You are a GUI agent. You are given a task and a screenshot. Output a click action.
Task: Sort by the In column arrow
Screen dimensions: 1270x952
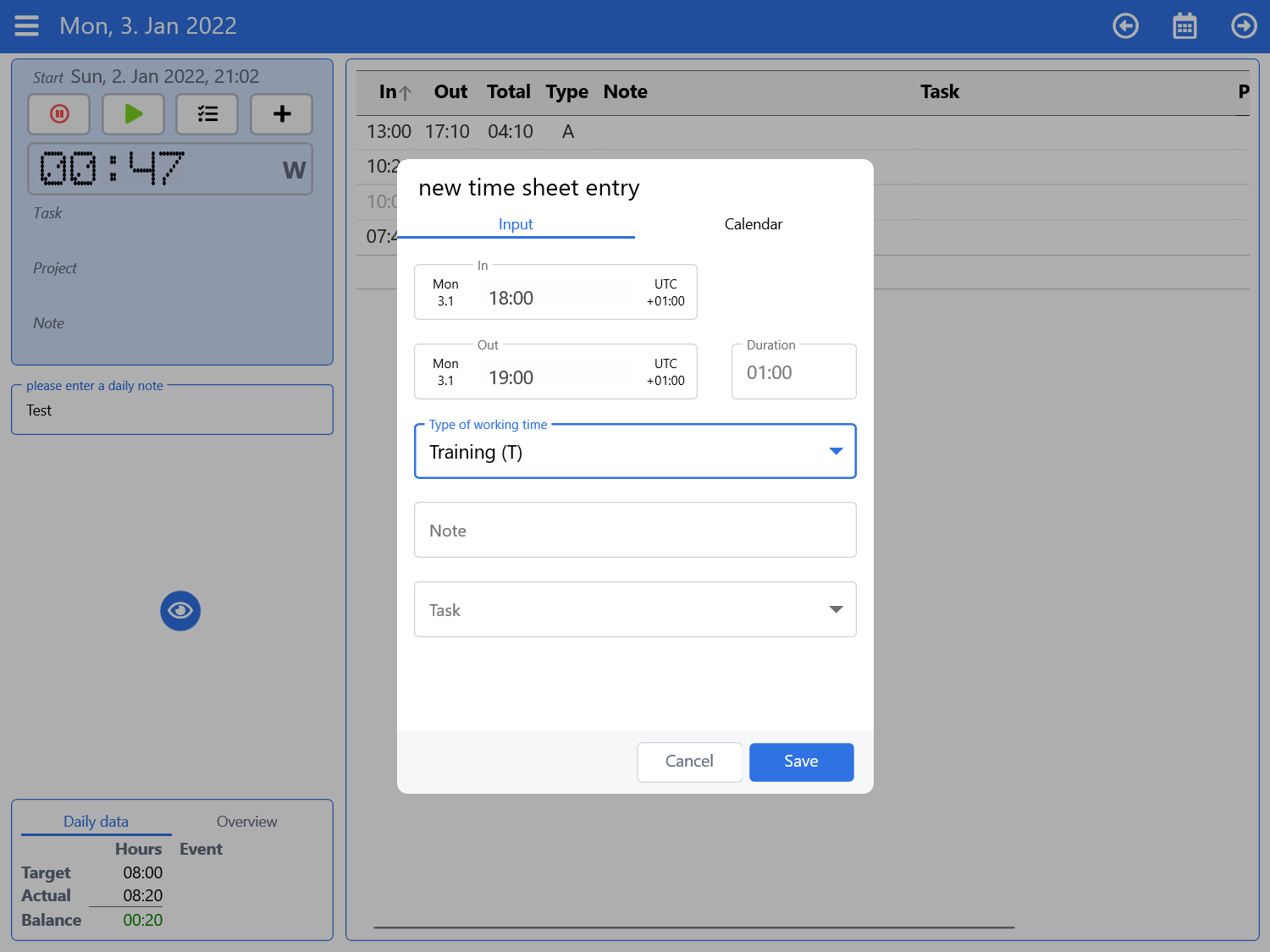[x=406, y=92]
